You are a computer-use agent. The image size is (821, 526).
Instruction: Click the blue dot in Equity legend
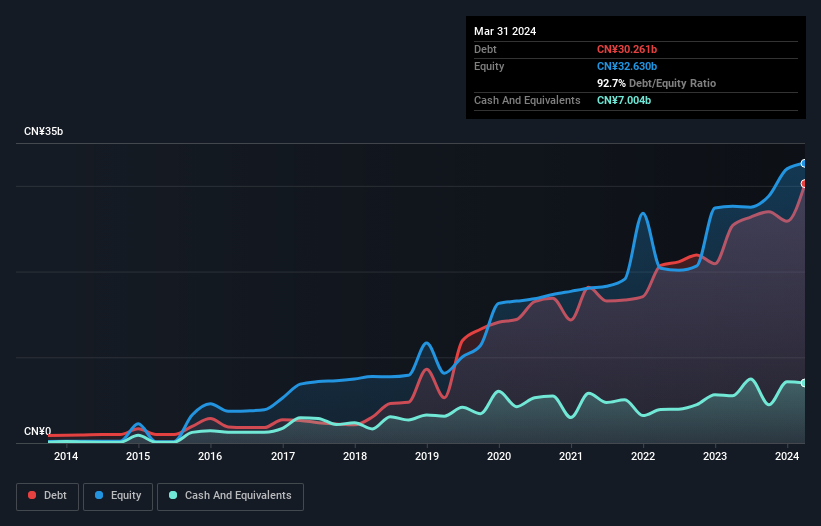[x=101, y=496]
